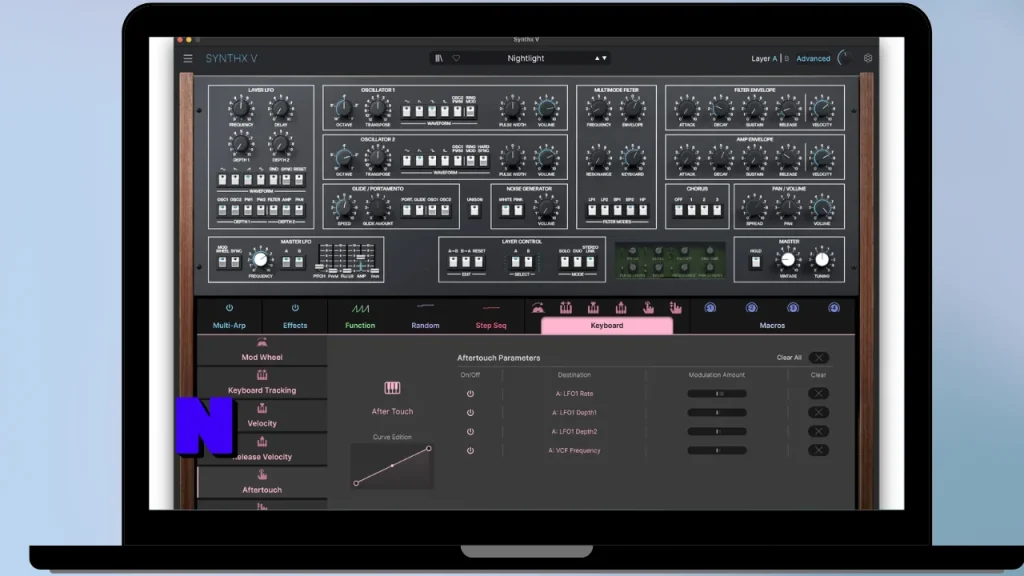Click the Mod Wheel icon above Keyboard tab

[x=537, y=308]
